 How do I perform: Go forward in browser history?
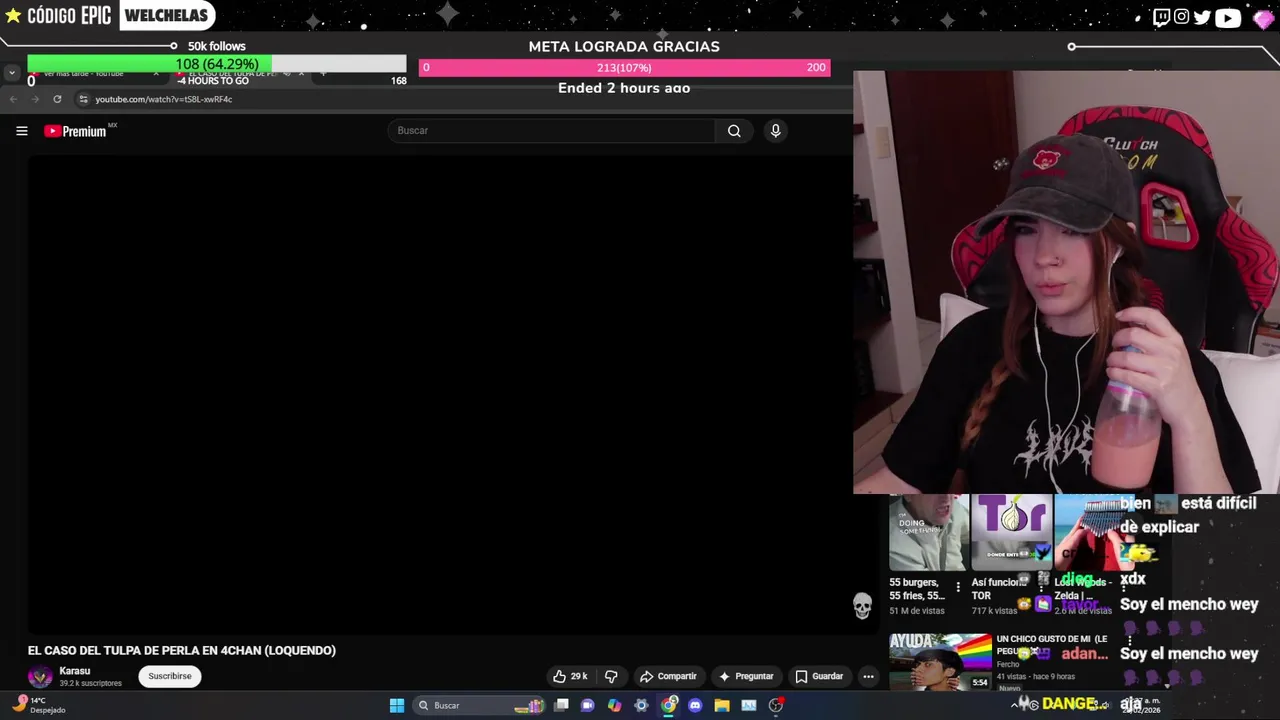[35, 99]
